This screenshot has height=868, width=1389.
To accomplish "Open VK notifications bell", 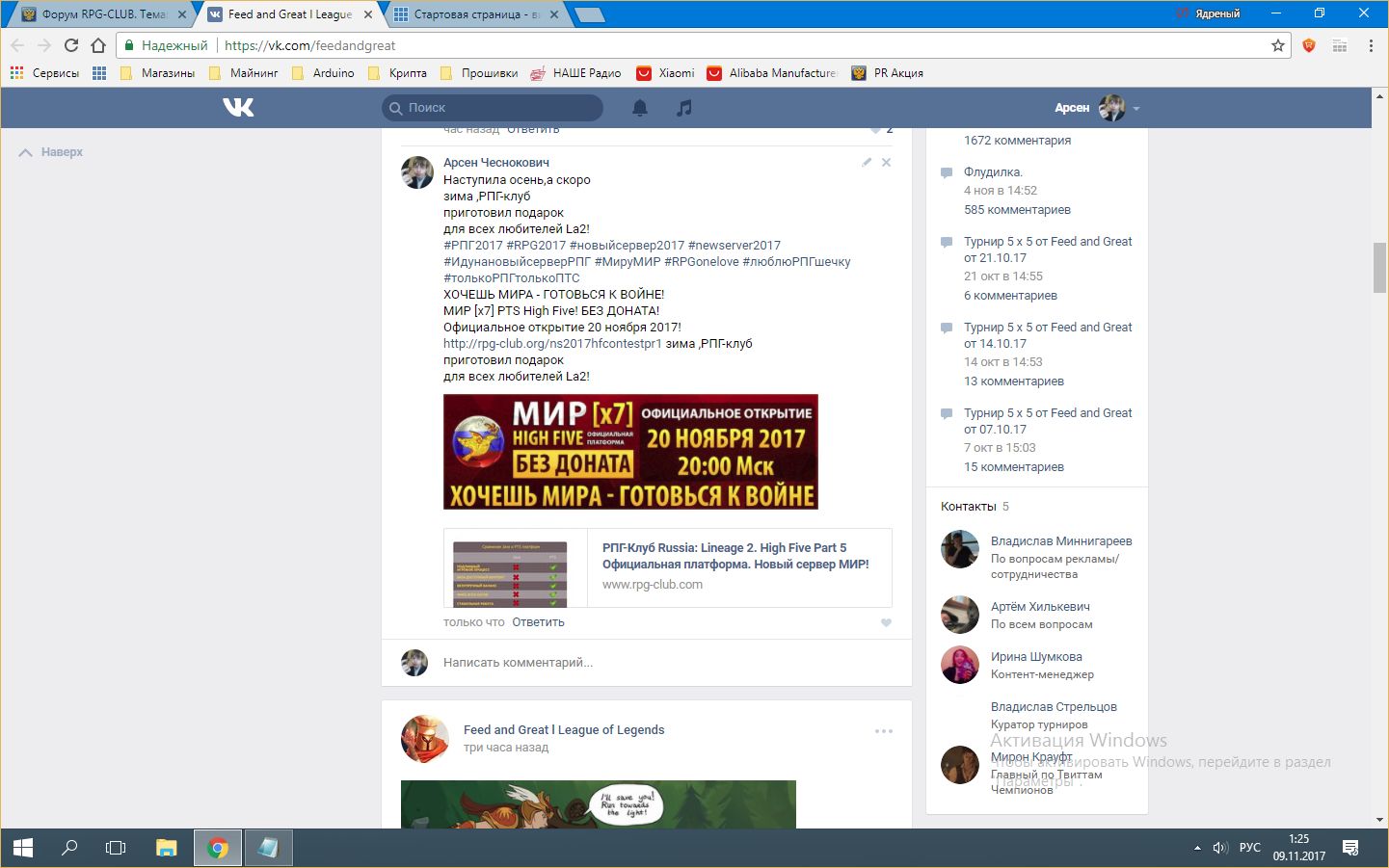I will point(640,108).
